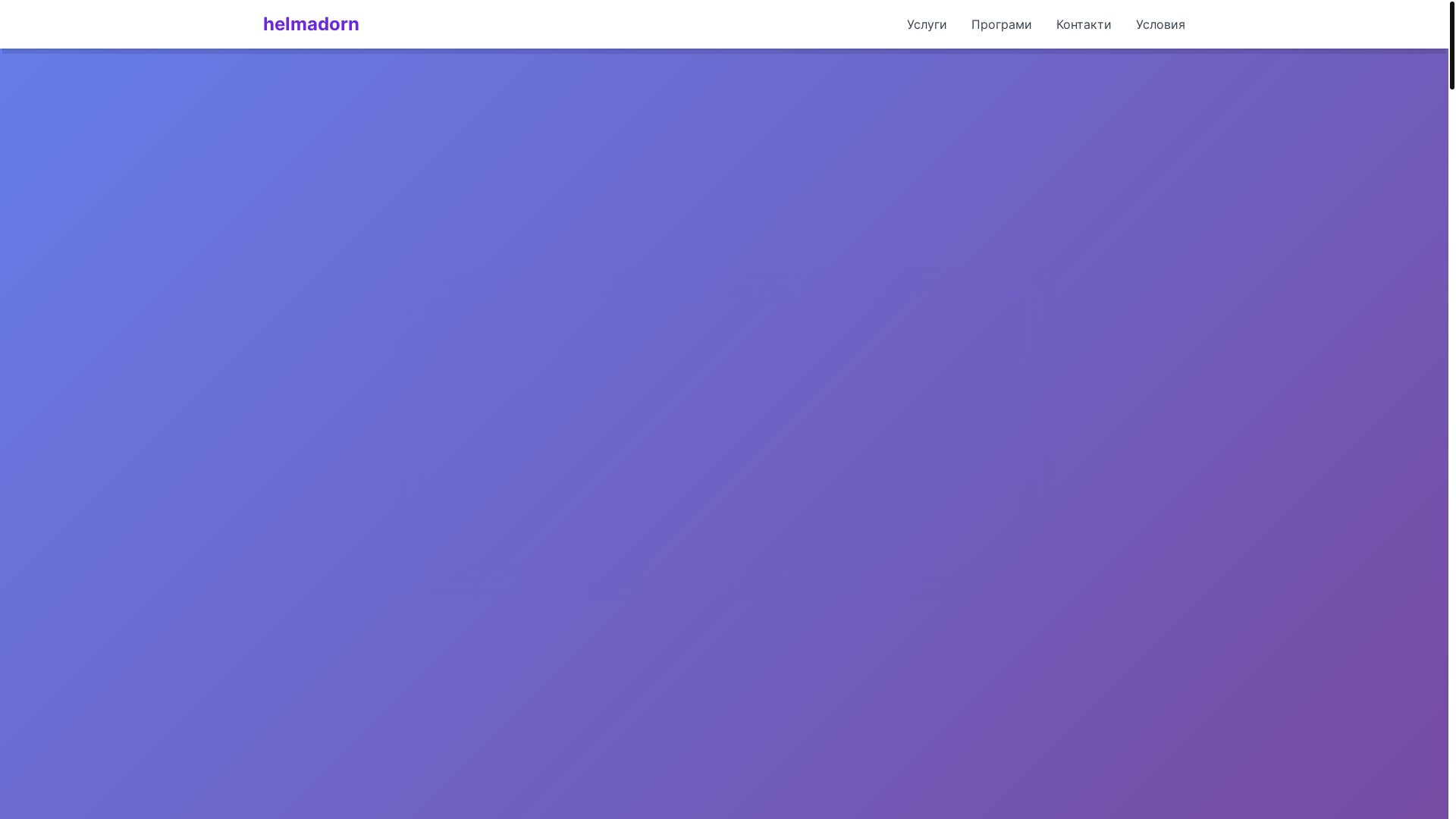Screen dimensions: 1456x819
Task: Open the helmadorn logo link
Action: (x=311, y=24)
